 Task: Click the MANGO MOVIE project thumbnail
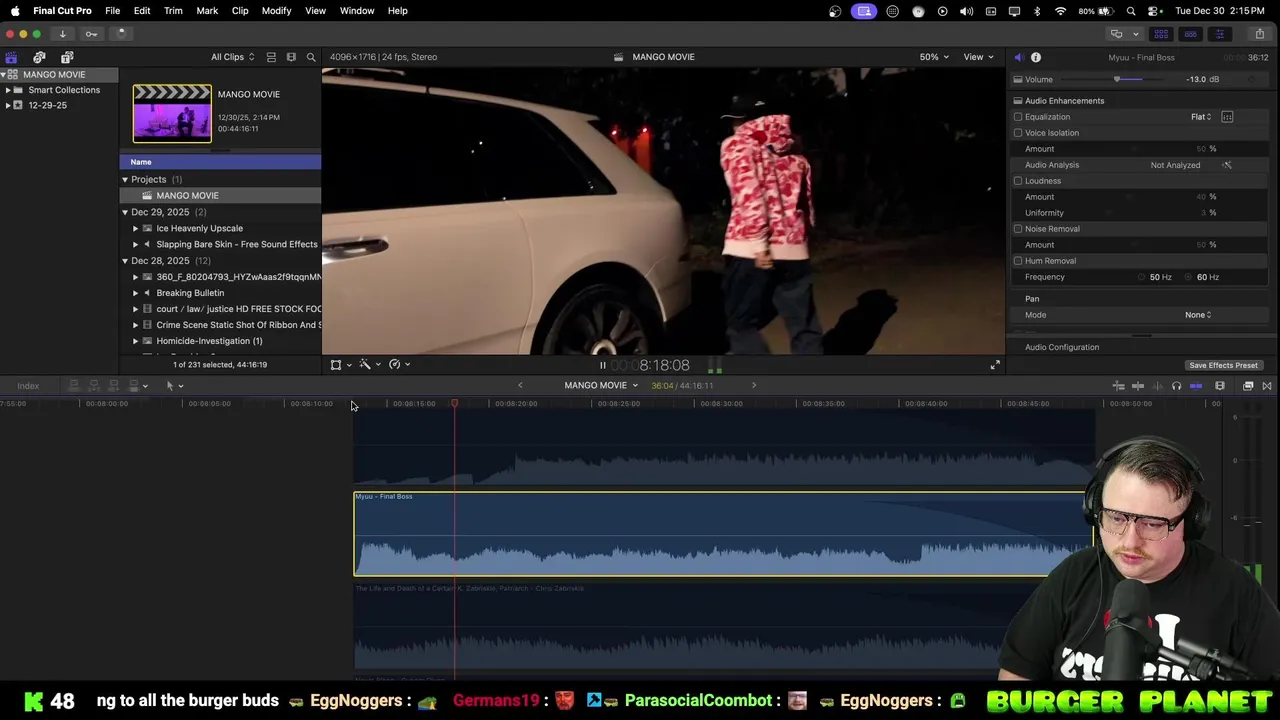[x=172, y=113]
